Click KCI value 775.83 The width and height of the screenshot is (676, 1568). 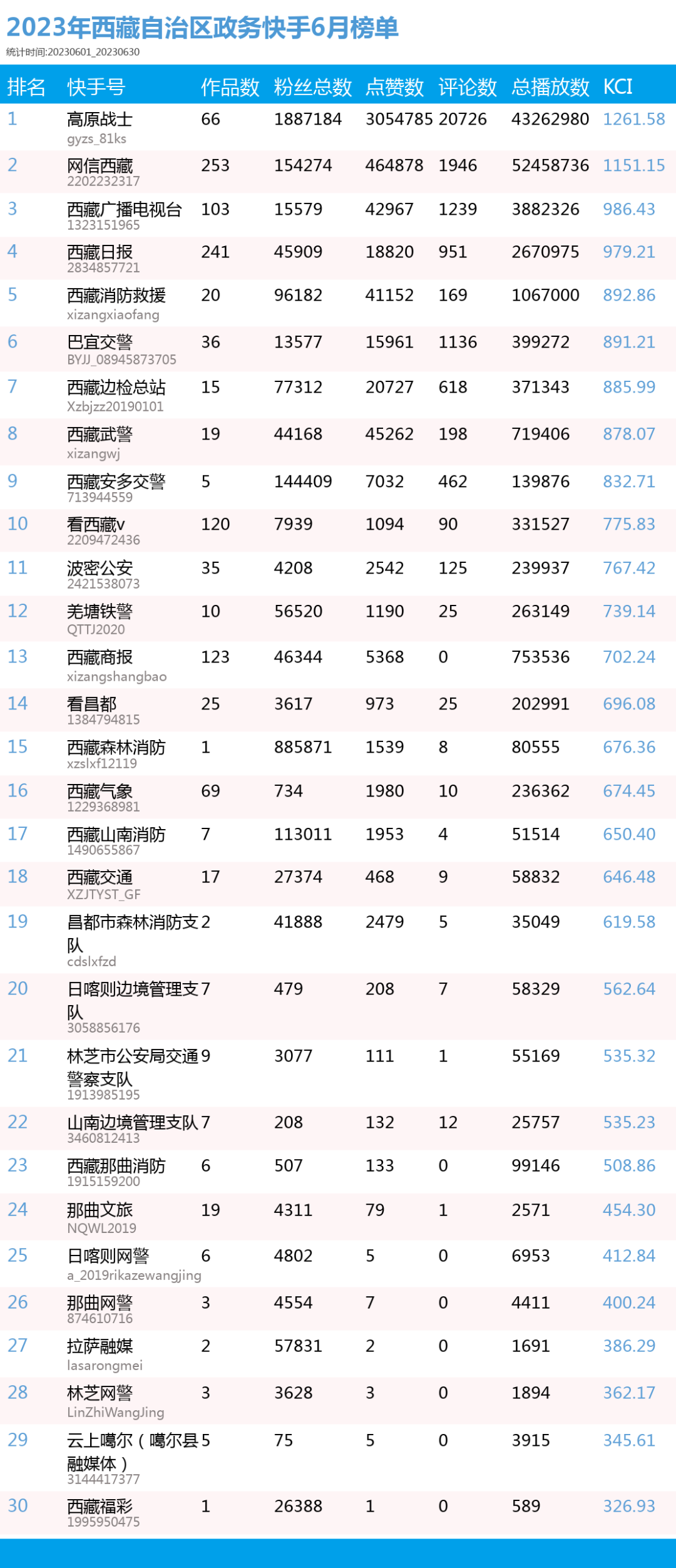pyautogui.click(x=629, y=524)
